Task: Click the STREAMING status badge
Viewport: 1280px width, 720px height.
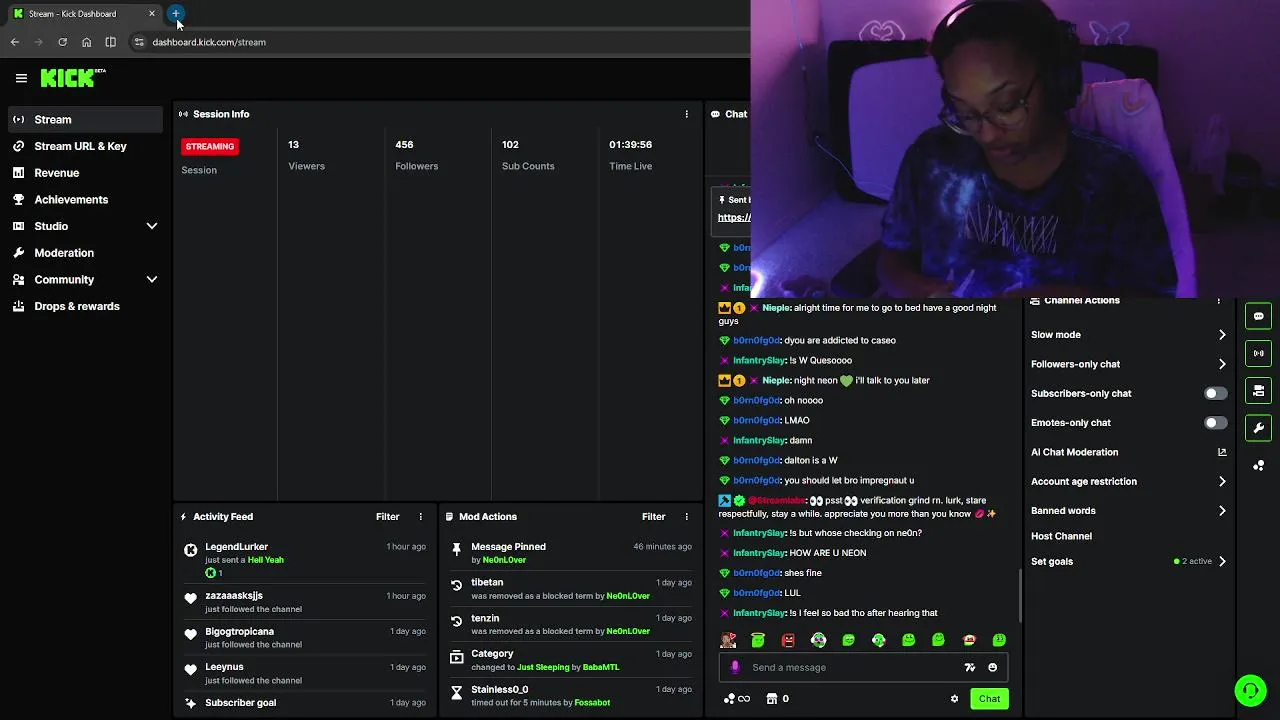Action: 209,146
